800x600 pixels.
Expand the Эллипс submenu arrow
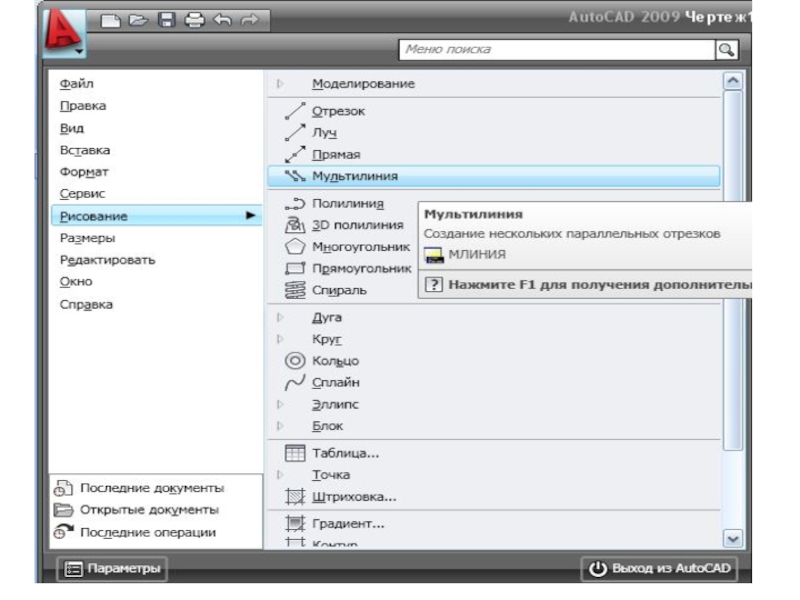click(x=280, y=405)
